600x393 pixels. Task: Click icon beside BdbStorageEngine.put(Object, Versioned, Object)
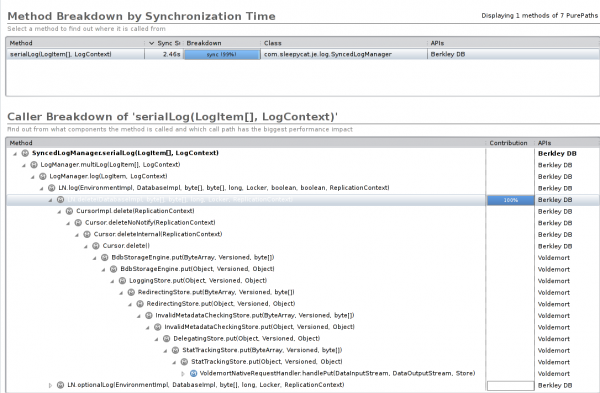113,269
